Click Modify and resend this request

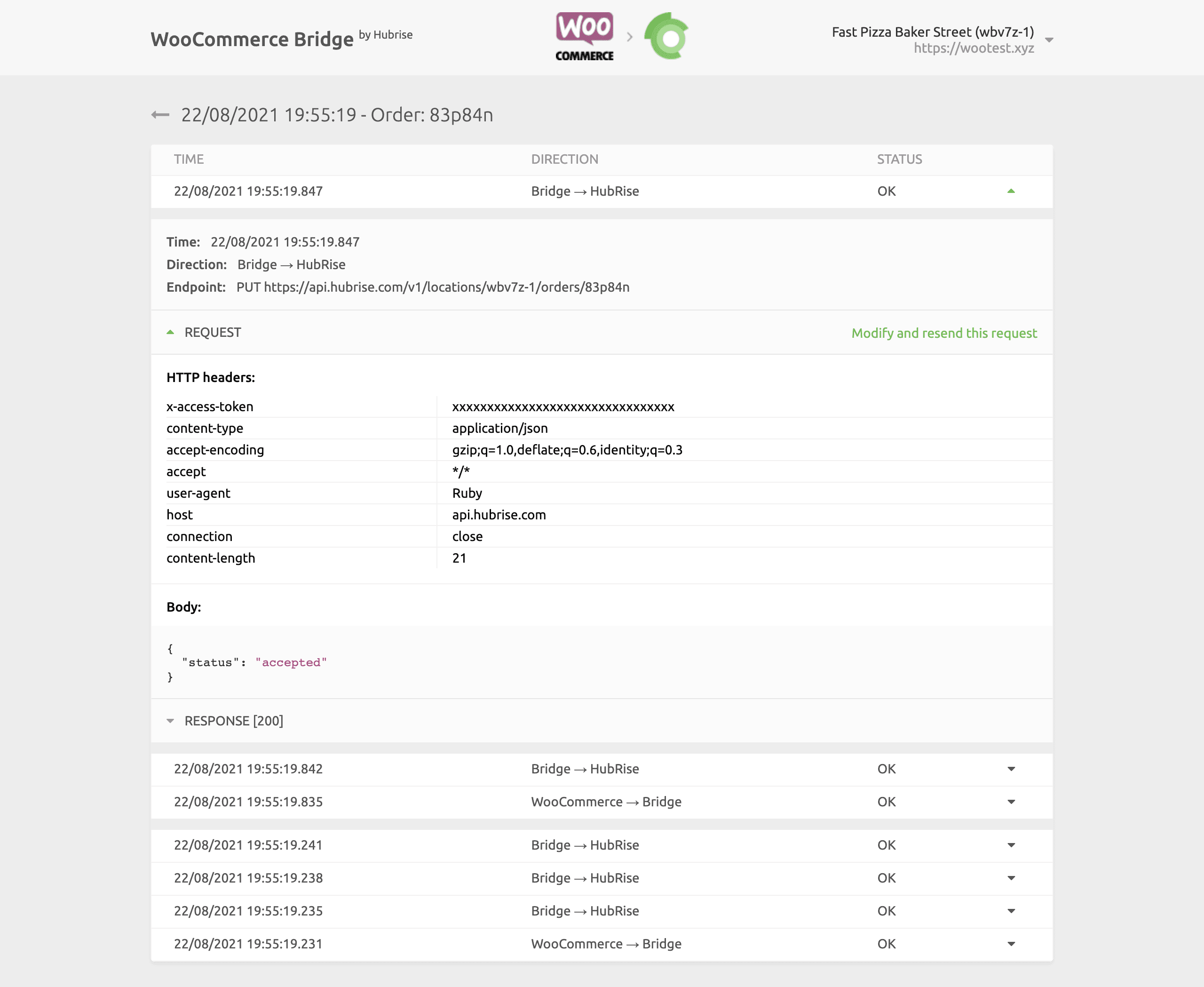(x=943, y=333)
